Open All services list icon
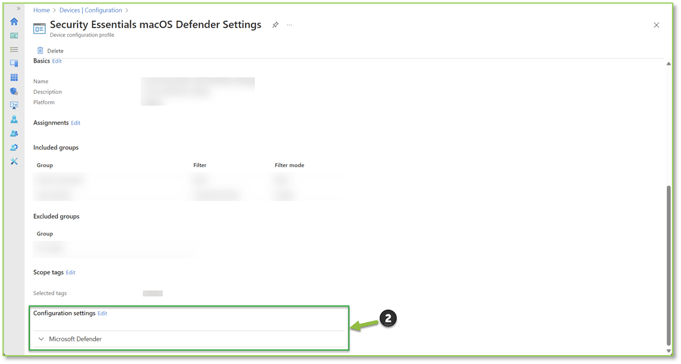 (14, 50)
